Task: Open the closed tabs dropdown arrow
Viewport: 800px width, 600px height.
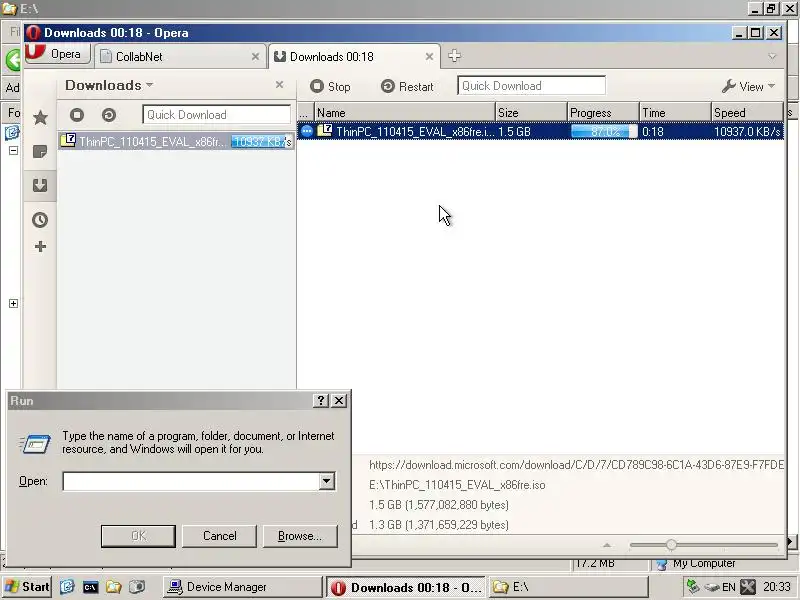Action: 772,56
